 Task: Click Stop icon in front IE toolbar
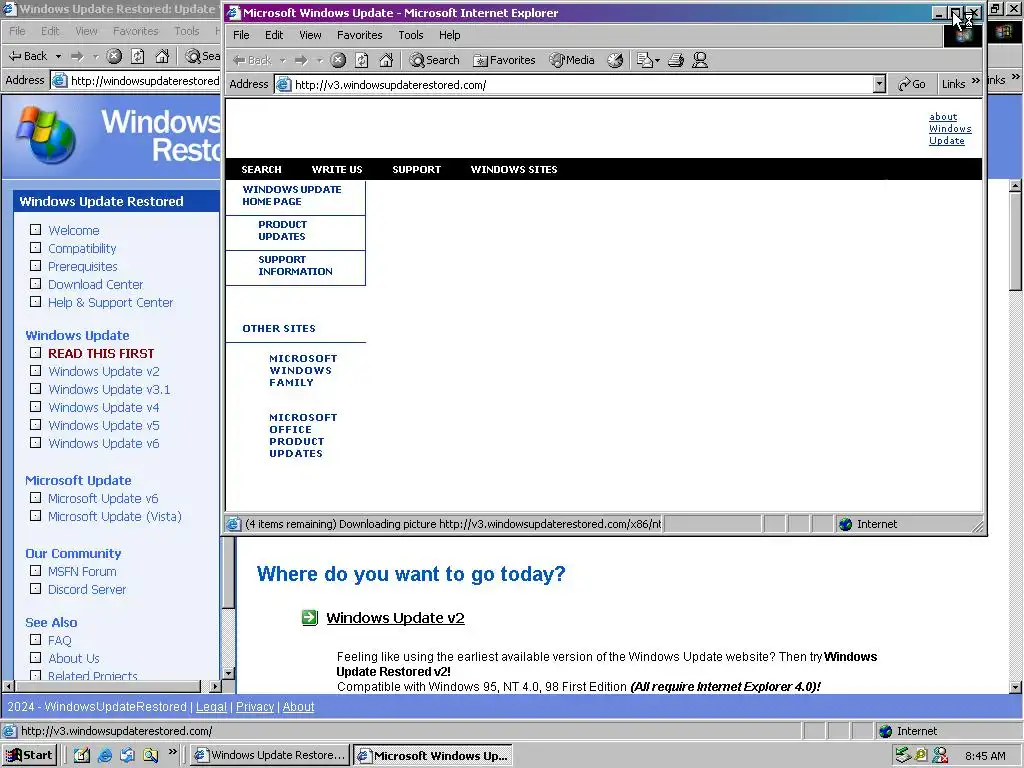pos(338,60)
